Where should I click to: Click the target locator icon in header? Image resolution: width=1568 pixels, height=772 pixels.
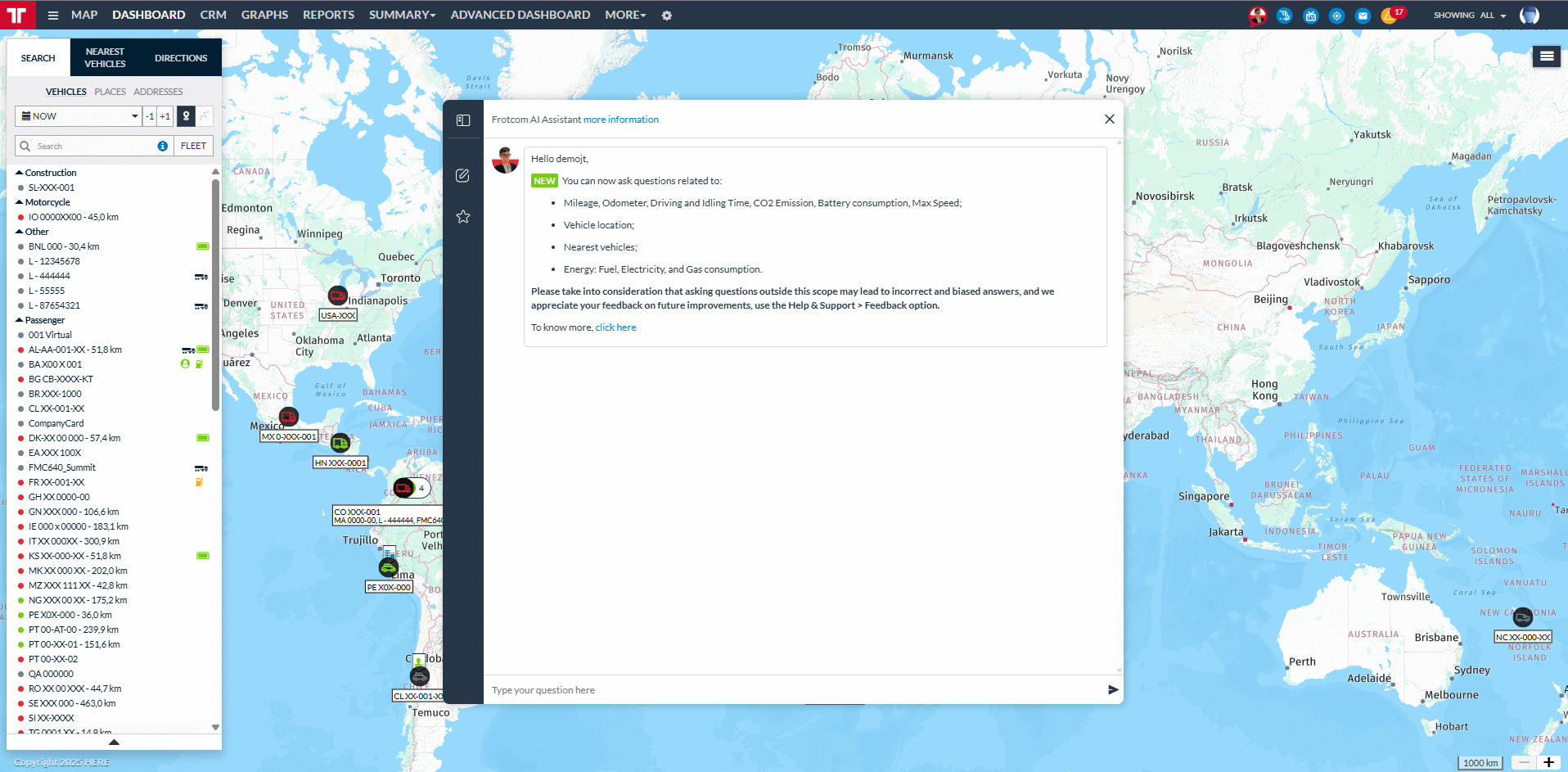coord(1336,16)
